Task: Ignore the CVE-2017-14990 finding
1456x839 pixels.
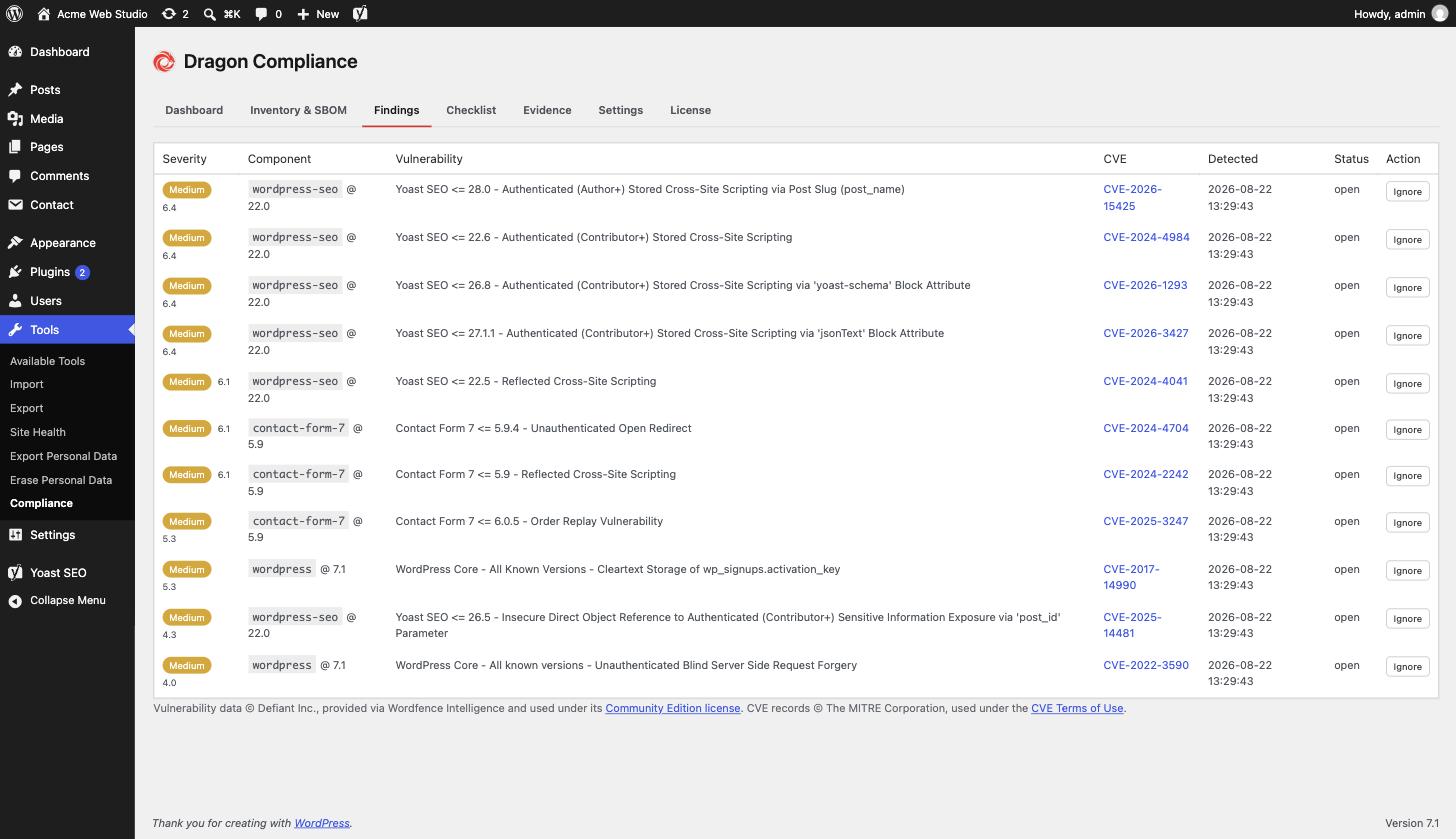Action: coord(1407,570)
